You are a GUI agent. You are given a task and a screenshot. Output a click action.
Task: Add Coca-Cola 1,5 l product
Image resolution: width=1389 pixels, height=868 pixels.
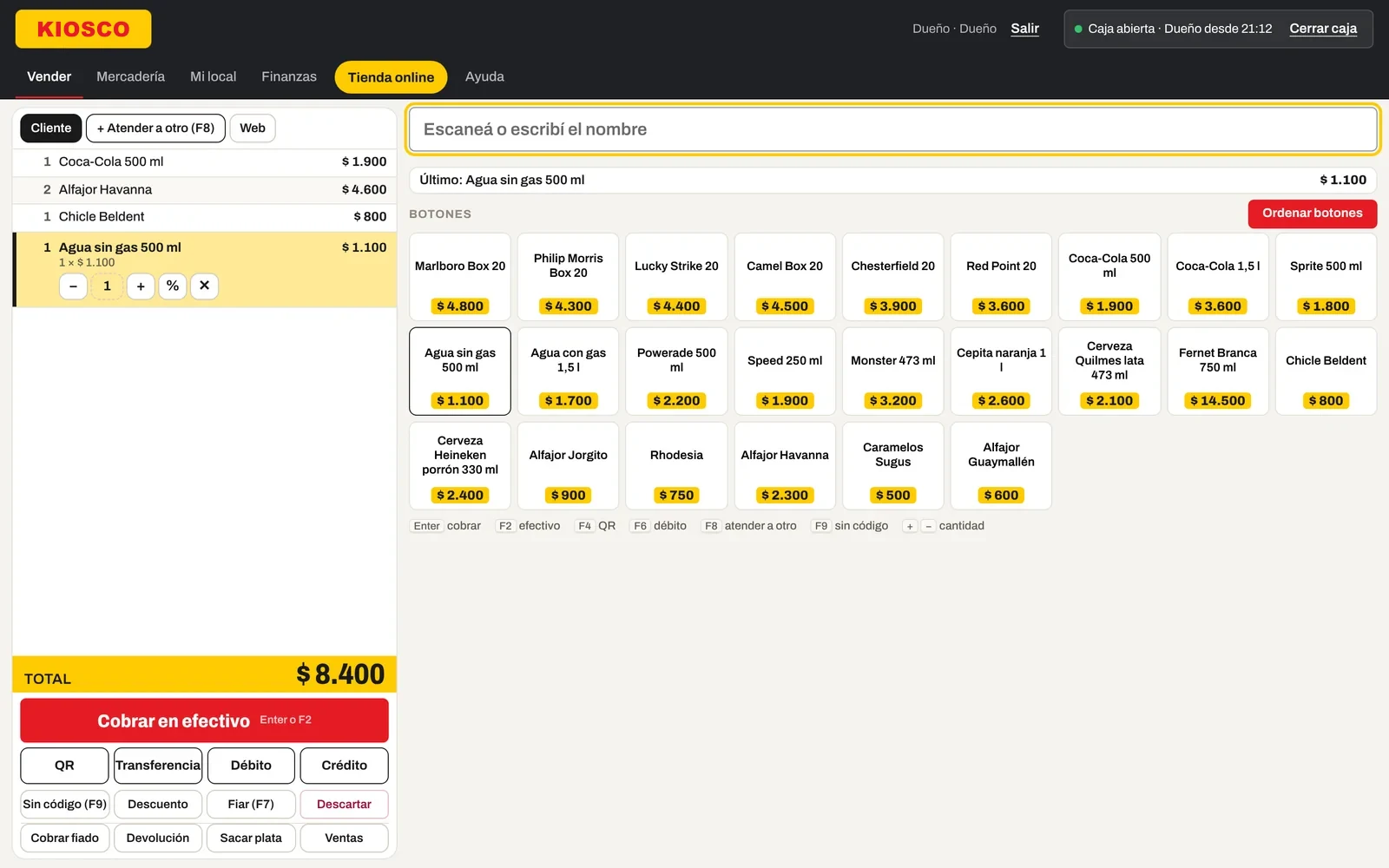coord(1218,276)
